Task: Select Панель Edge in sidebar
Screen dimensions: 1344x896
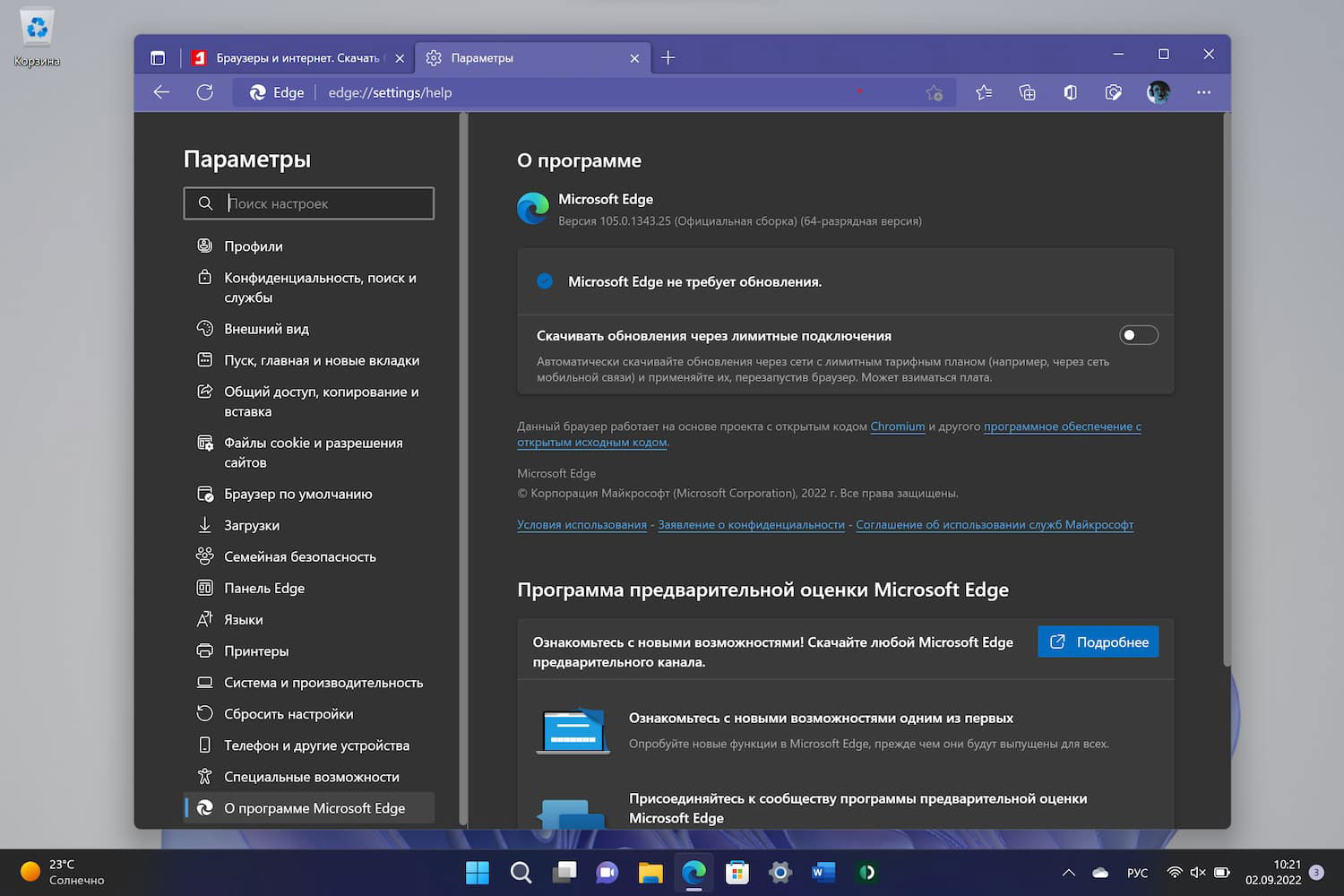Action: (309, 588)
